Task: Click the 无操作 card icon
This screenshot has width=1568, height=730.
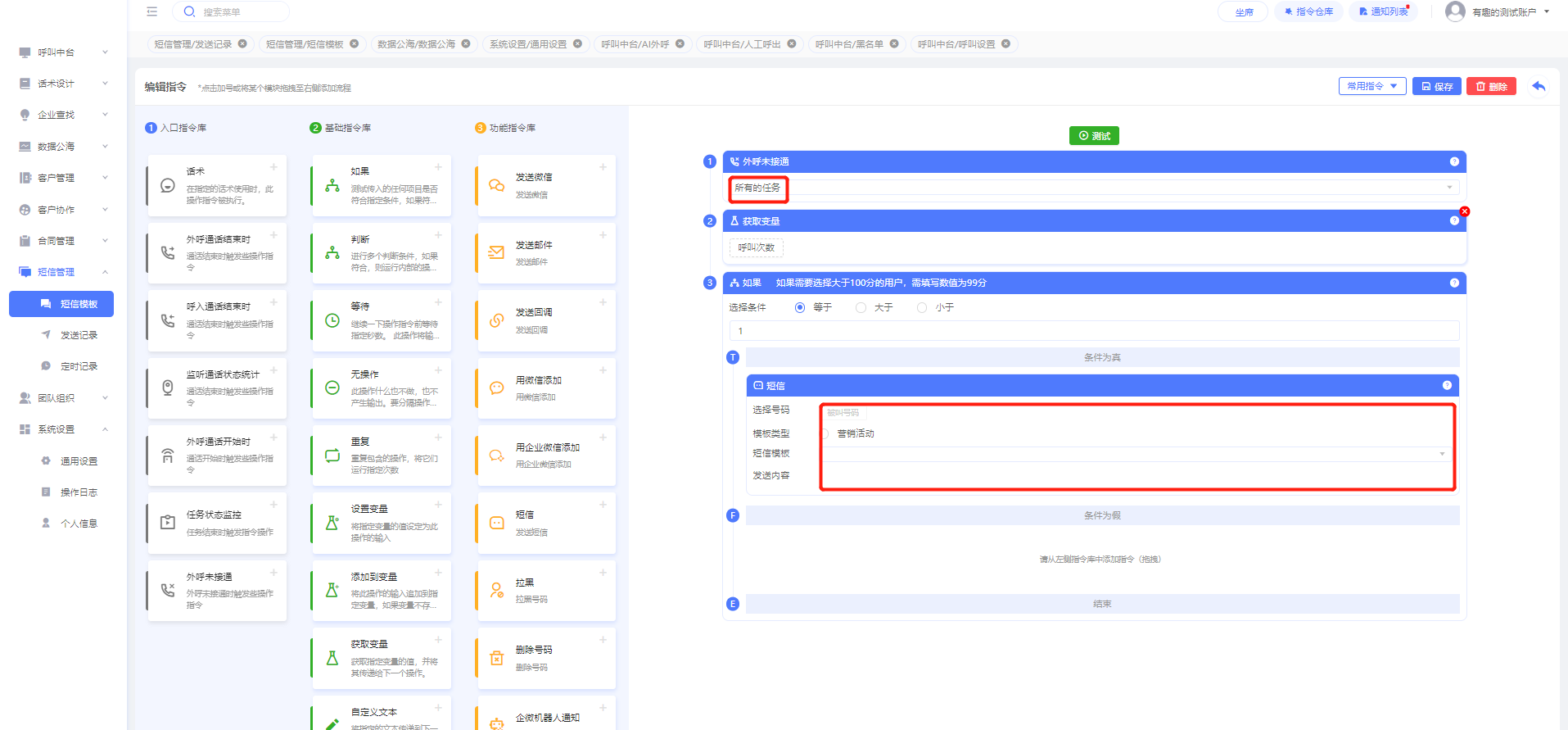Action: tap(332, 388)
